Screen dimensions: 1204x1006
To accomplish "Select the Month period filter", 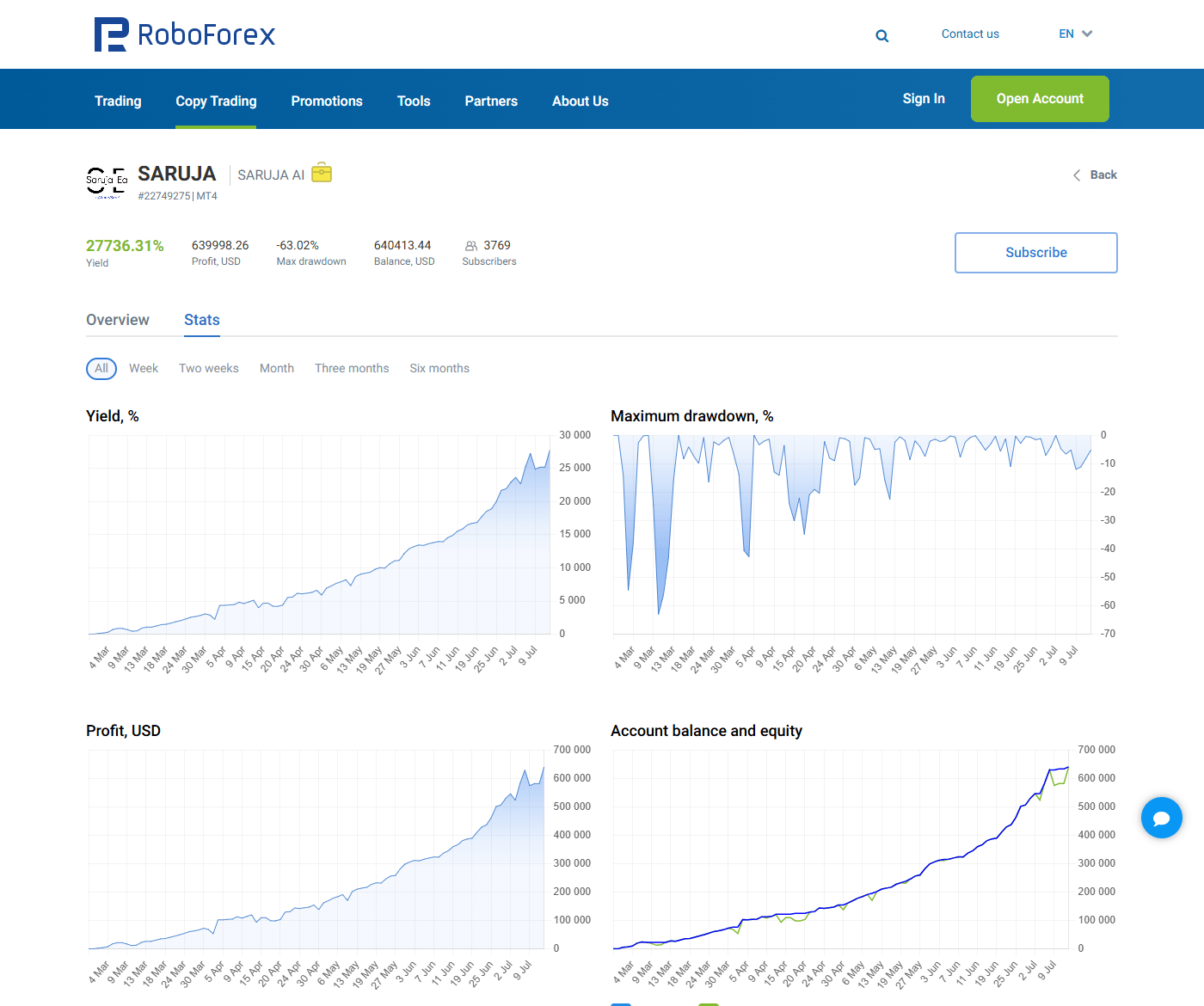I will [x=277, y=368].
